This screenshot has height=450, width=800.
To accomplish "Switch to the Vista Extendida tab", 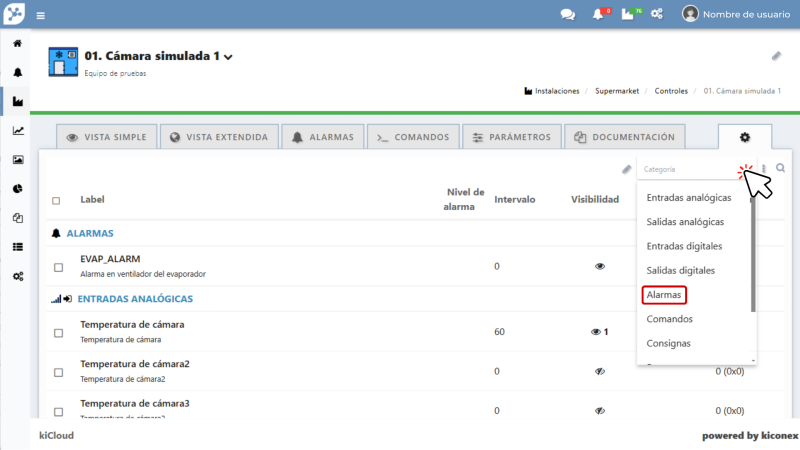I will (217, 137).
